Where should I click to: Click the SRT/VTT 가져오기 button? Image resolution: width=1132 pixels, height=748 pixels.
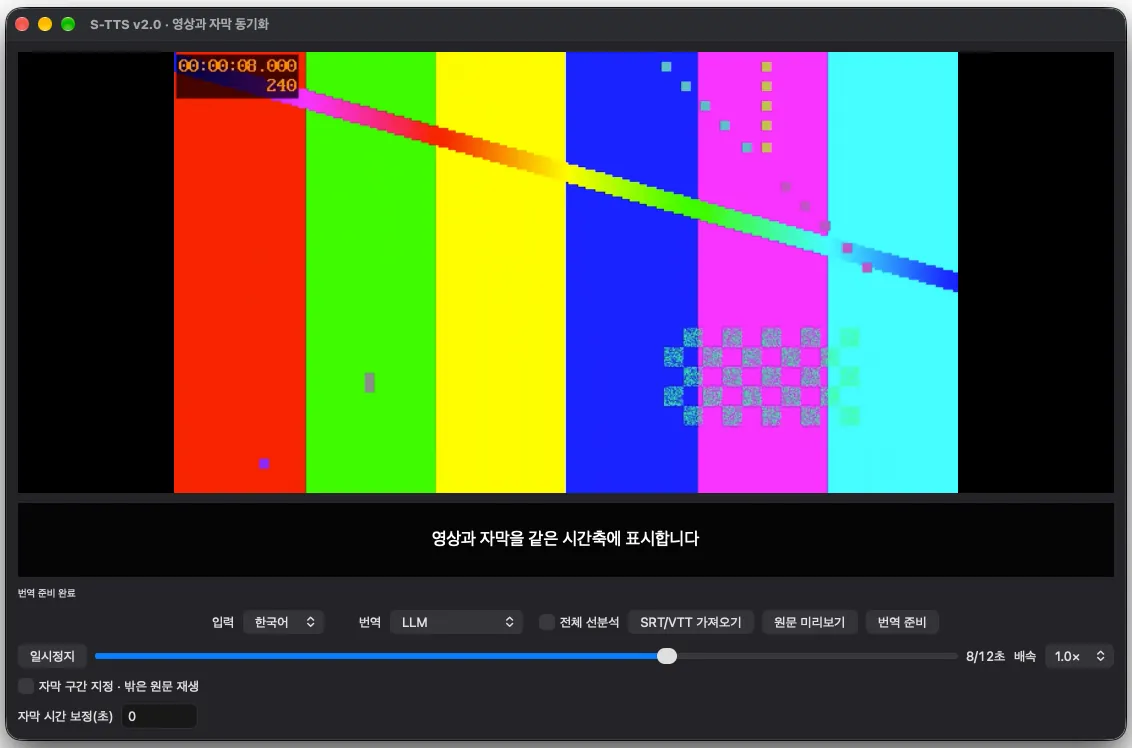pos(690,622)
